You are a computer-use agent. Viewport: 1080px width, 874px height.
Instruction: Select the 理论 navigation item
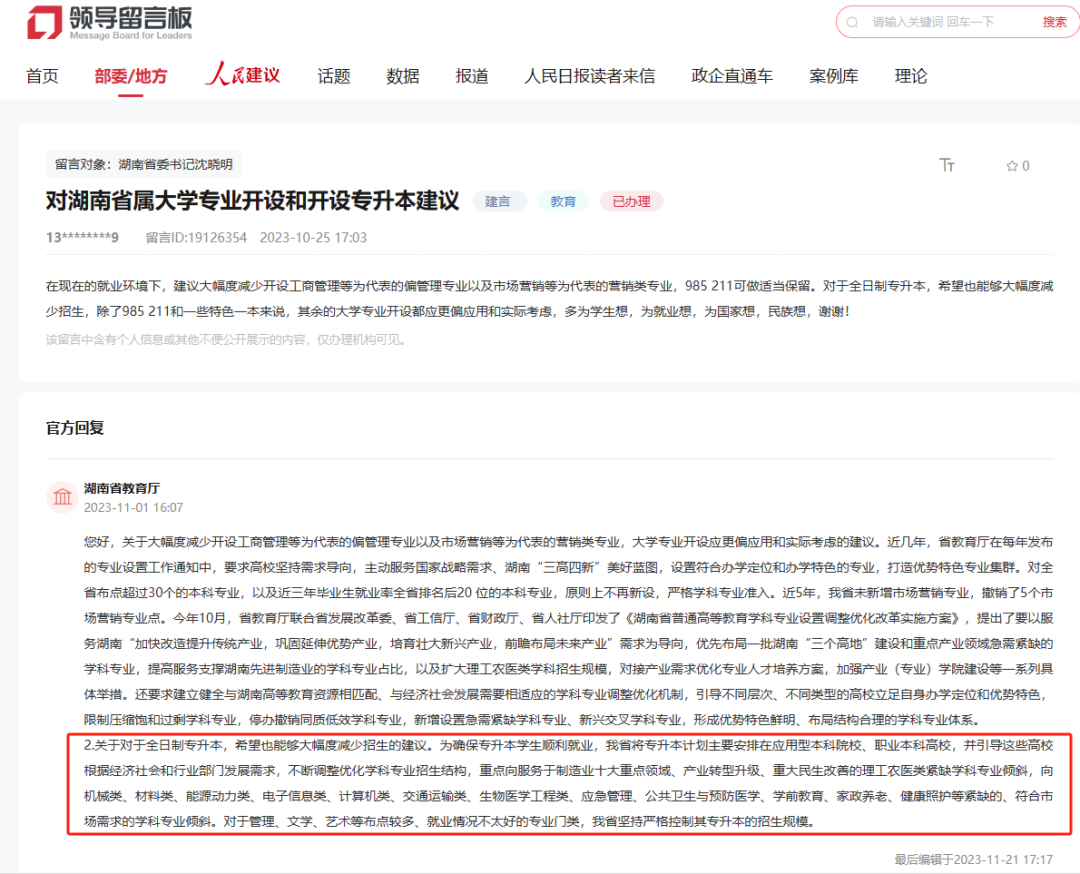point(910,75)
